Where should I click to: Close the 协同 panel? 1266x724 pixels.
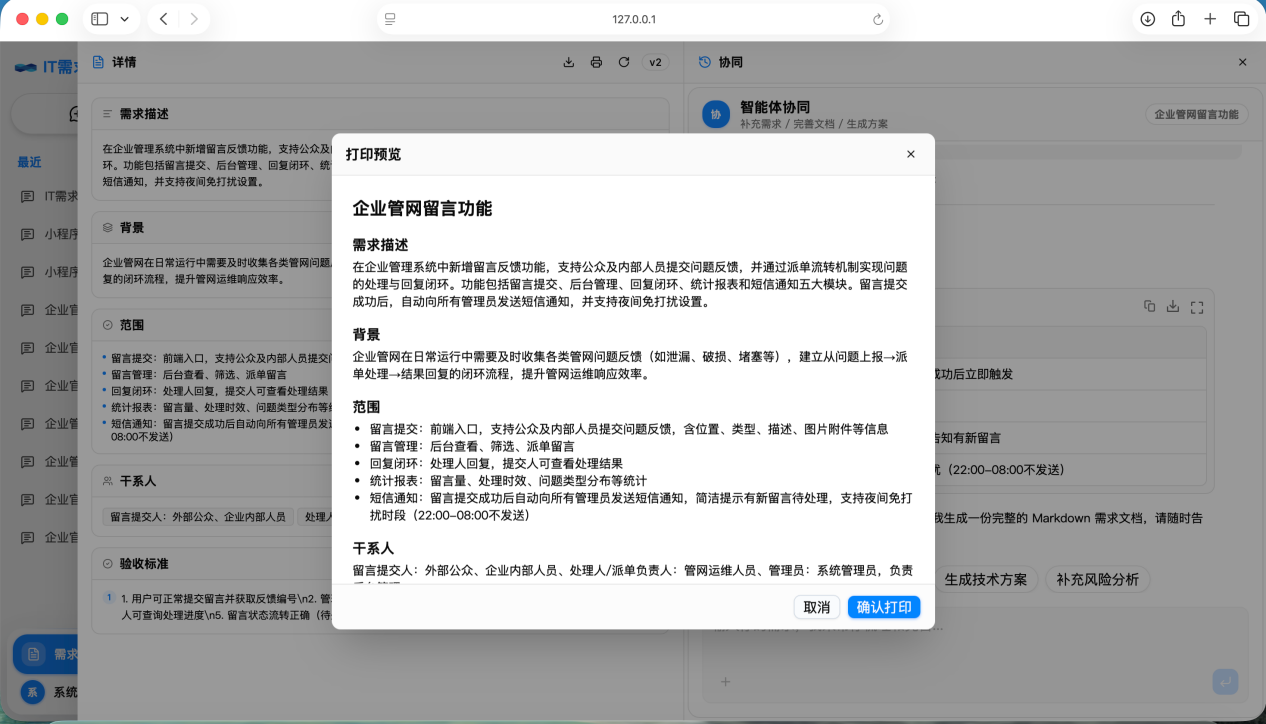tap(1242, 62)
